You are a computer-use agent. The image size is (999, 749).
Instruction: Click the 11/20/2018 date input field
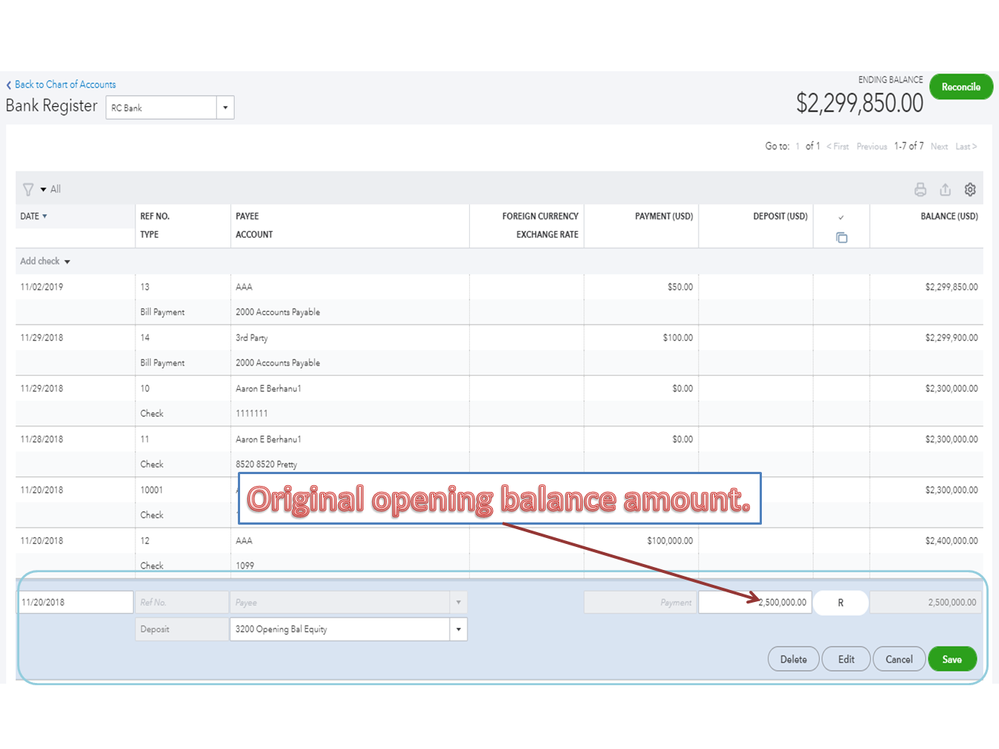tap(75, 603)
